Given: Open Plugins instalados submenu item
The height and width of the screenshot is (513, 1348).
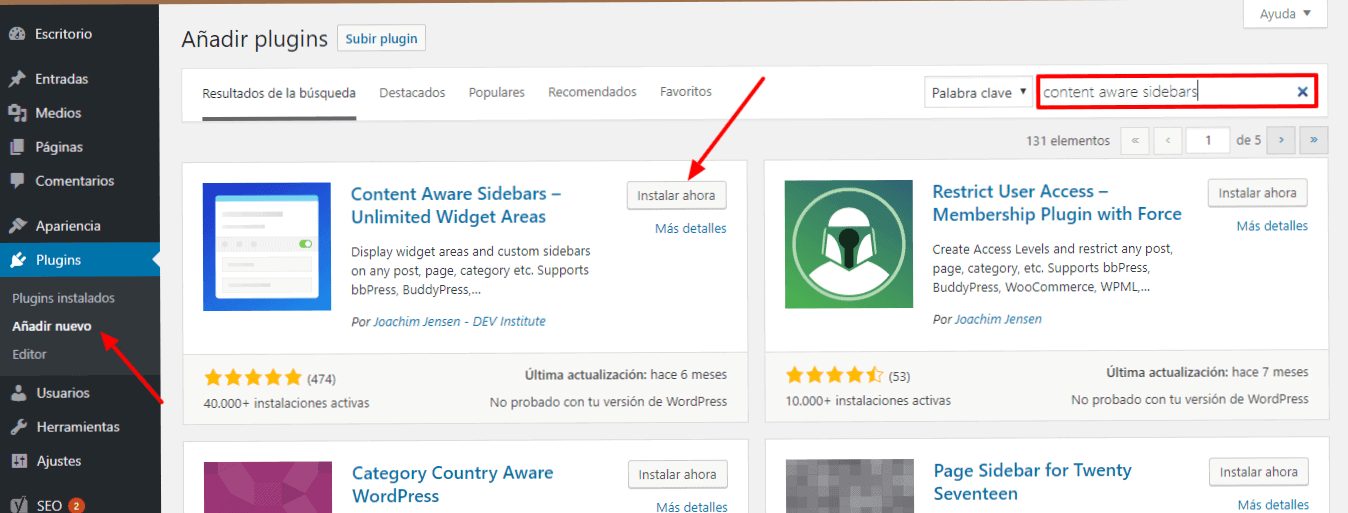Looking at the screenshot, I should pos(64,298).
